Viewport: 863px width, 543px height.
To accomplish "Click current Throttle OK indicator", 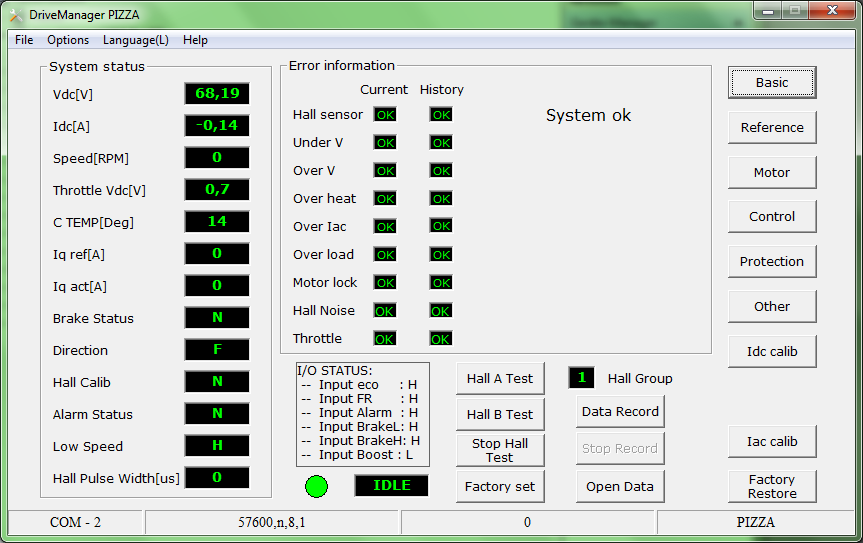I will click(x=384, y=339).
